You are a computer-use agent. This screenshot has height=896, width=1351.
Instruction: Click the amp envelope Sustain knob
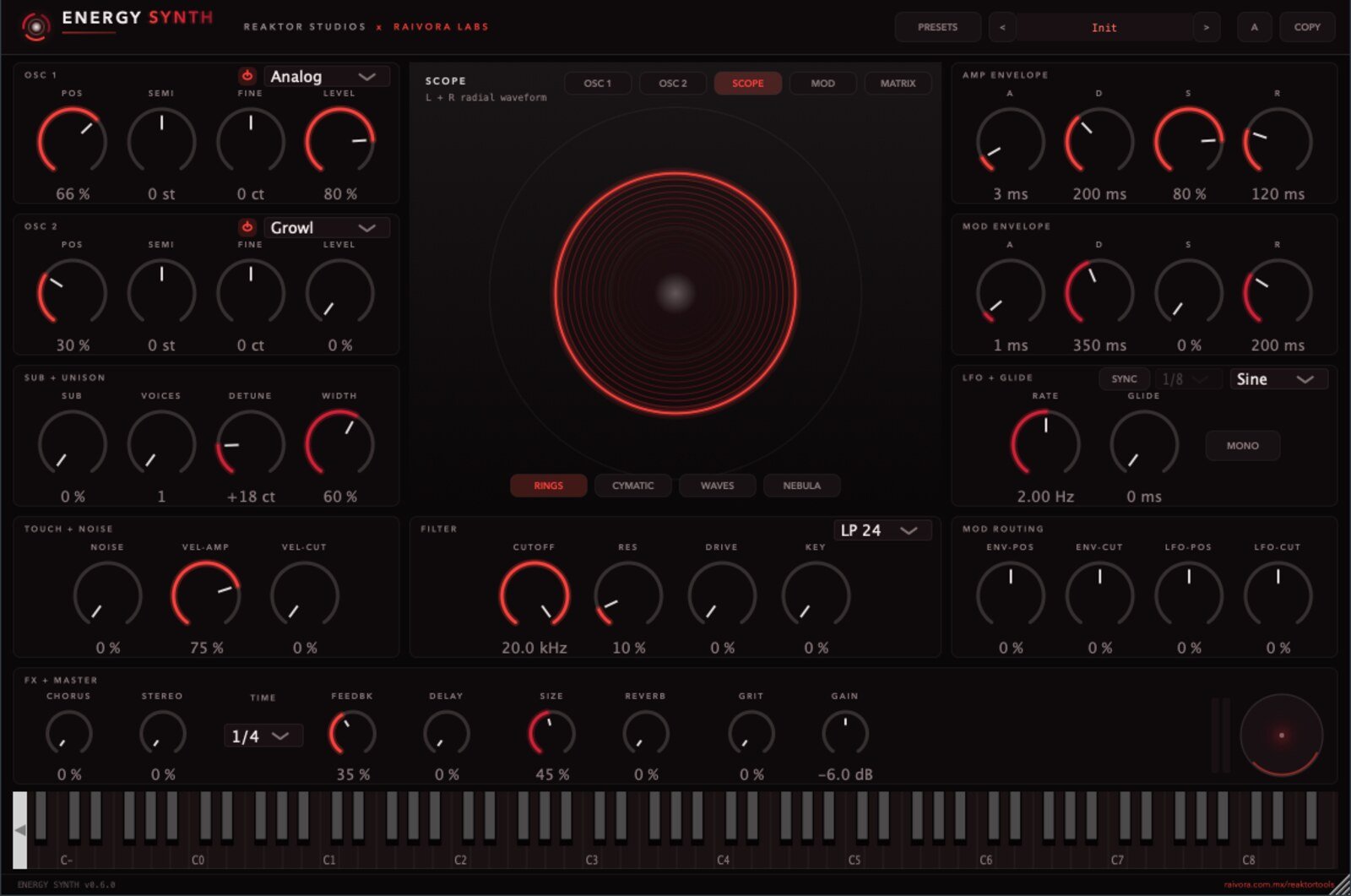(1188, 141)
